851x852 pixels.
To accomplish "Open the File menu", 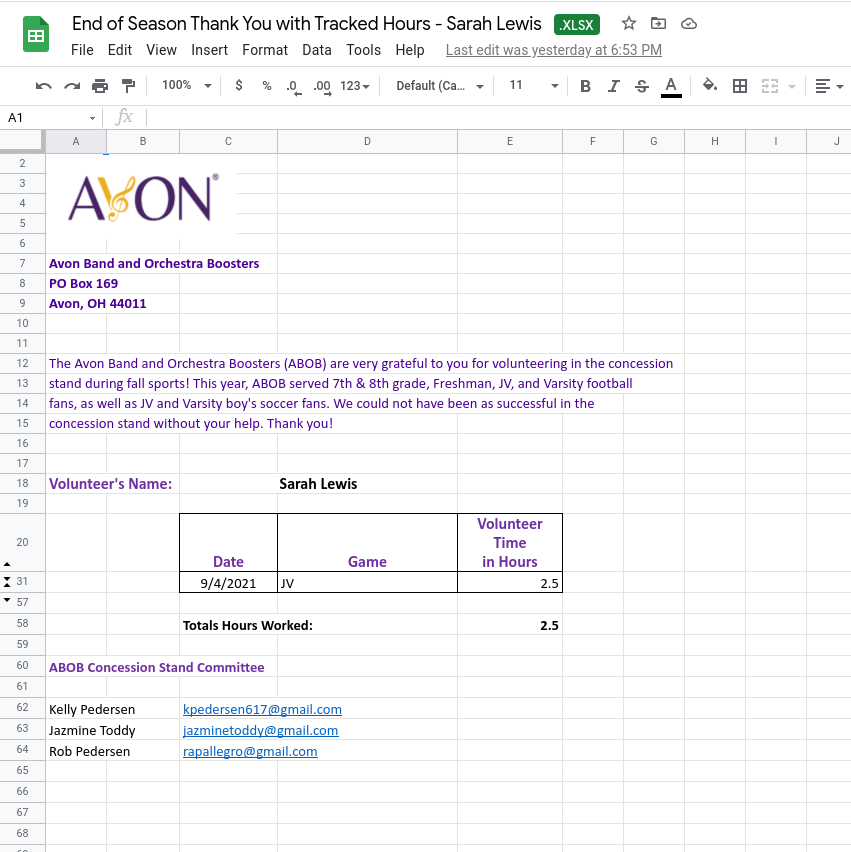I will [x=82, y=50].
